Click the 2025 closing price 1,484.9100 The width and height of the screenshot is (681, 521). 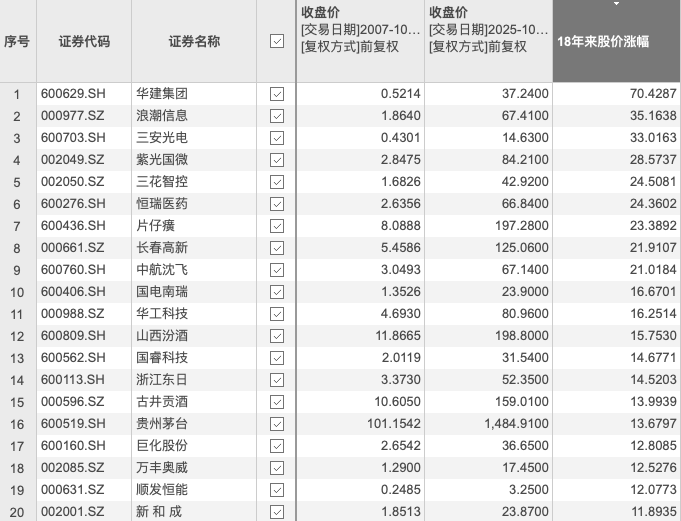[x=516, y=424]
